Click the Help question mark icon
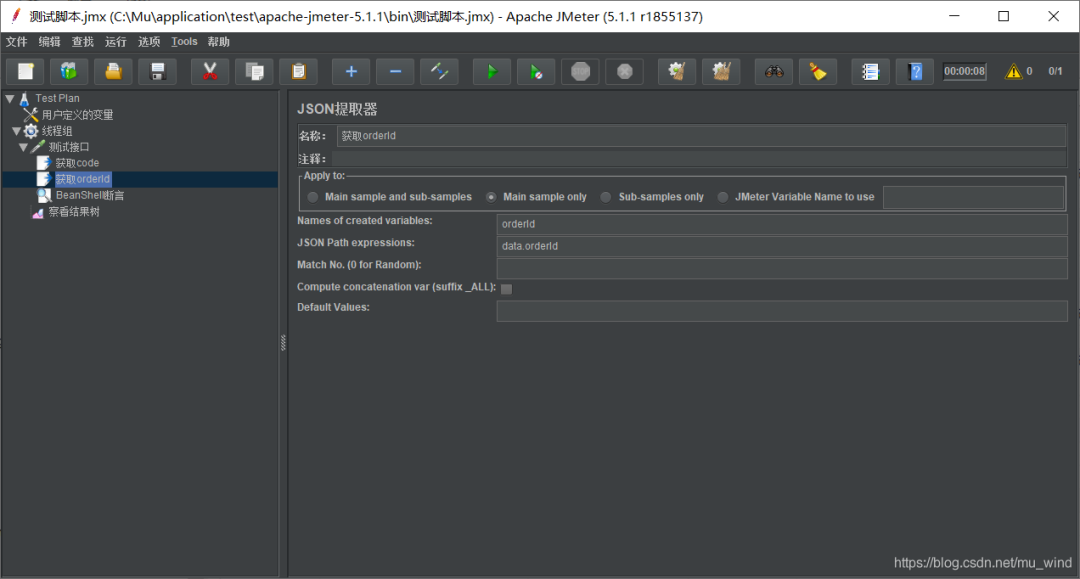The height and width of the screenshot is (579, 1080). point(914,71)
